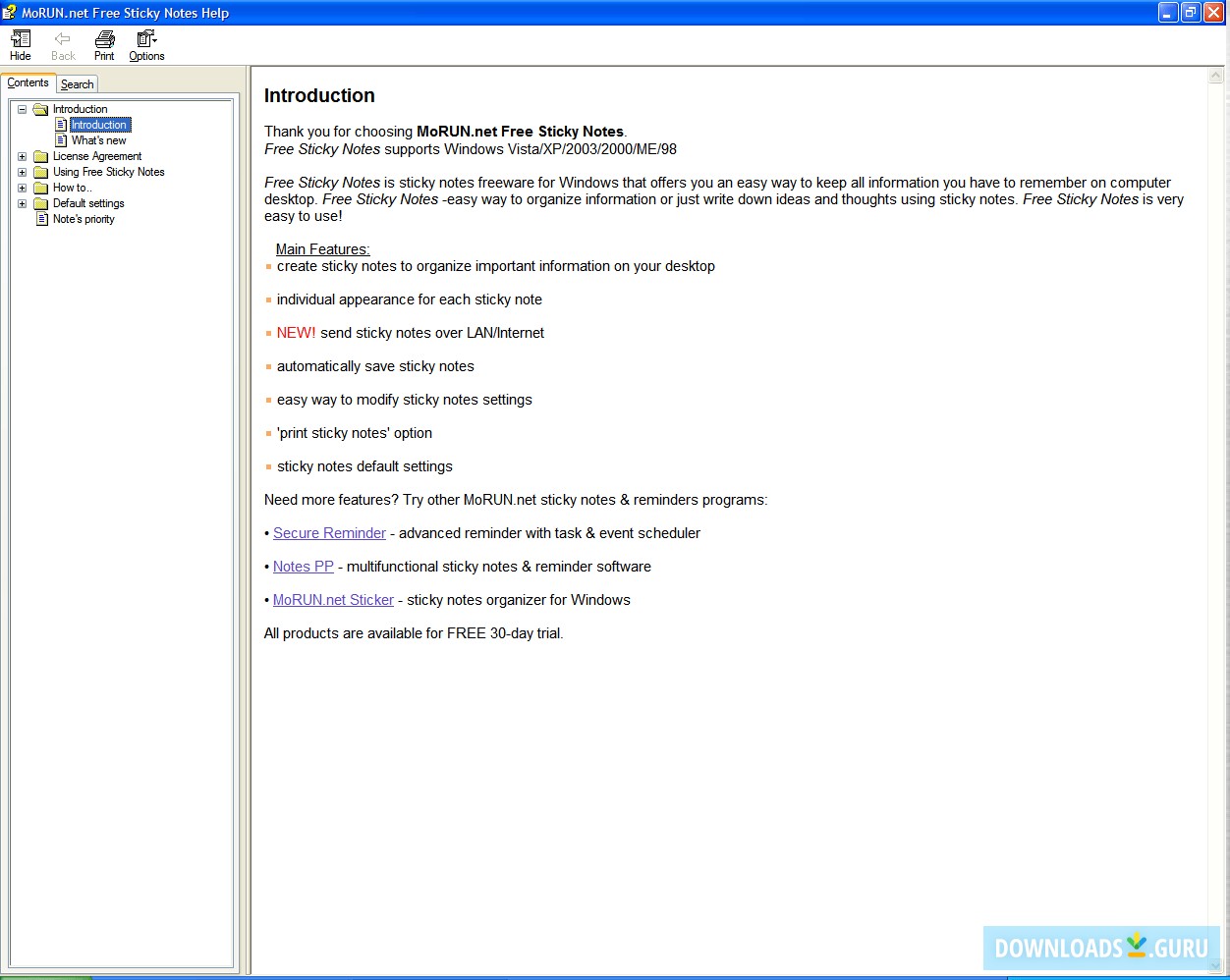Viewport: 1230px width, 980px height.
Task: Select the What's new tree entry
Action: coord(98,139)
